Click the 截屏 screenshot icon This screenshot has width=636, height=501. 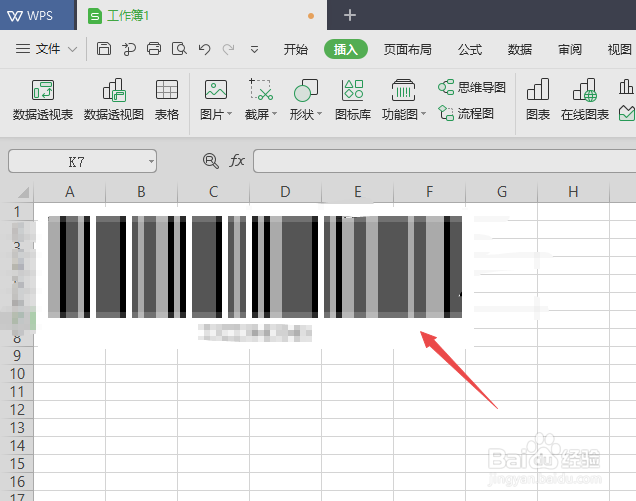(x=260, y=90)
